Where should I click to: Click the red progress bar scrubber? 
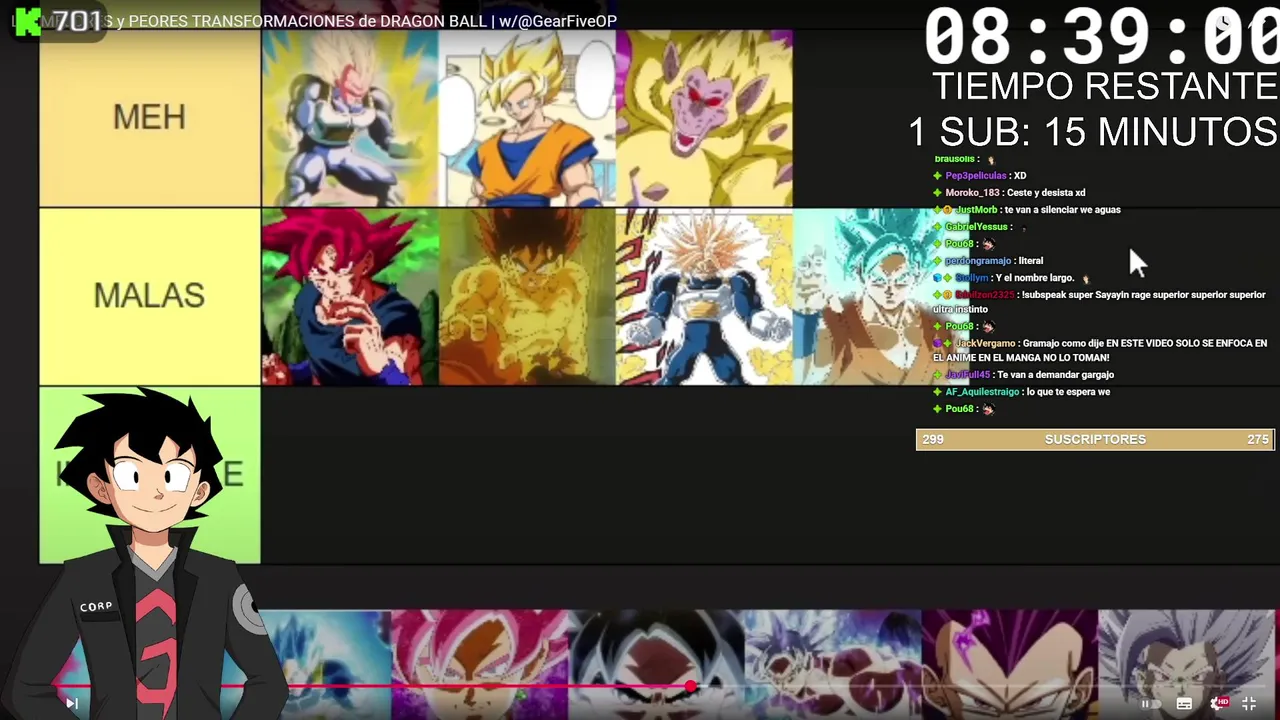pos(691,686)
